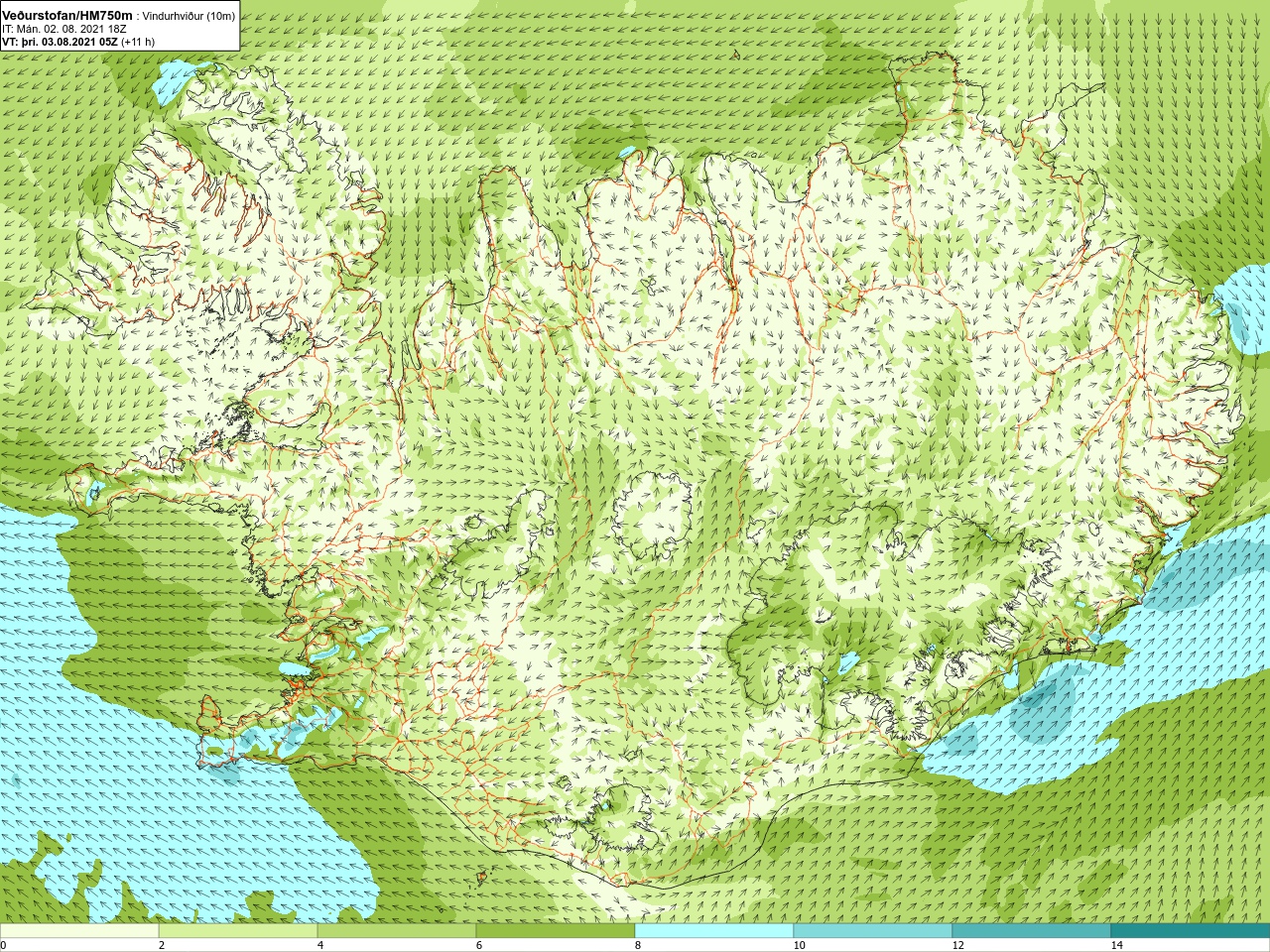Click the legend scale label '12'
Screen dimensions: 1270x952
[957, 945]
